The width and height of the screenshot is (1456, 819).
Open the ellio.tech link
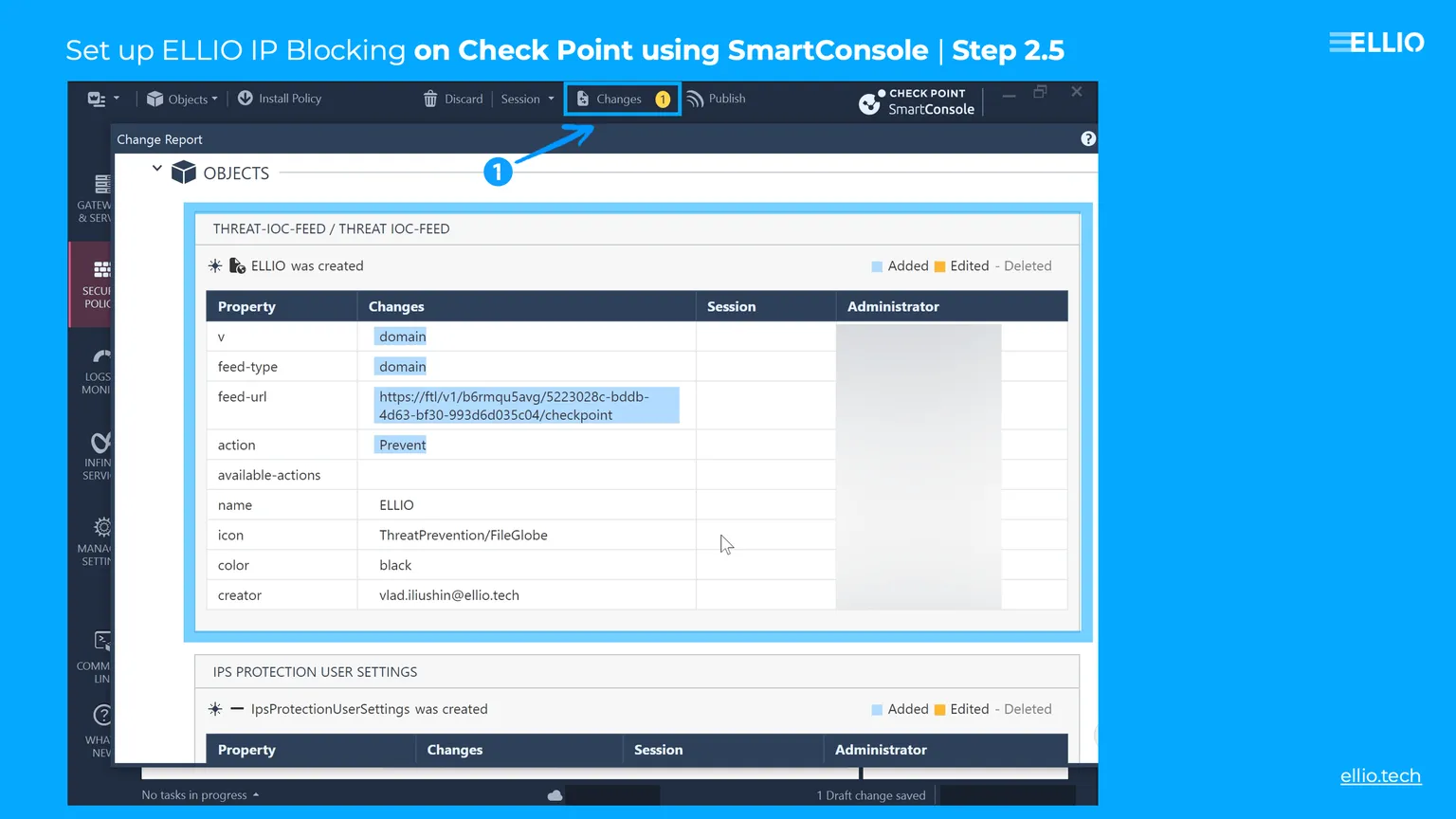pyautogui.click(x=1380, y=775)
